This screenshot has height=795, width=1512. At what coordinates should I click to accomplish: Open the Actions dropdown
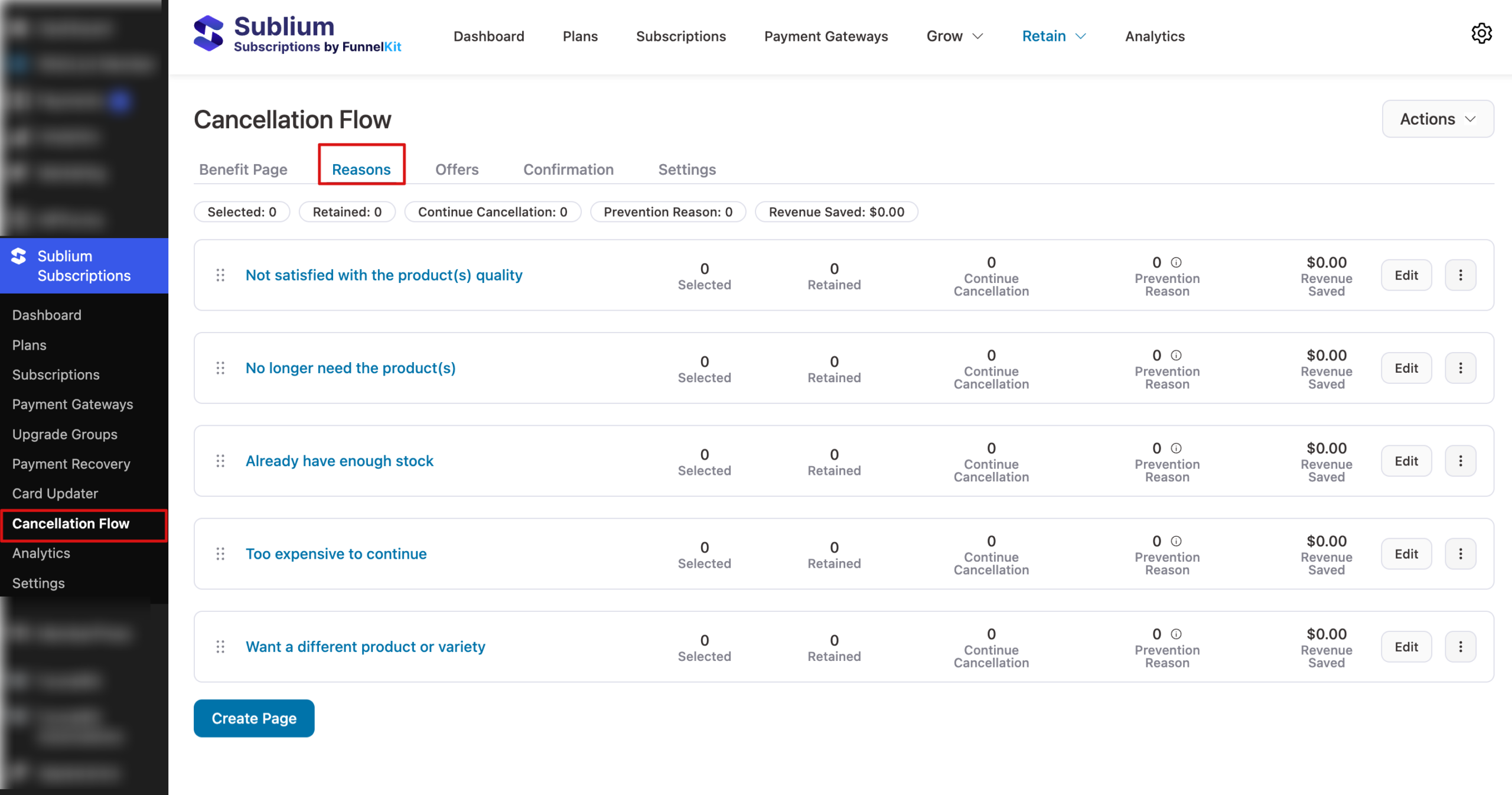click(x=1438, y=119)
